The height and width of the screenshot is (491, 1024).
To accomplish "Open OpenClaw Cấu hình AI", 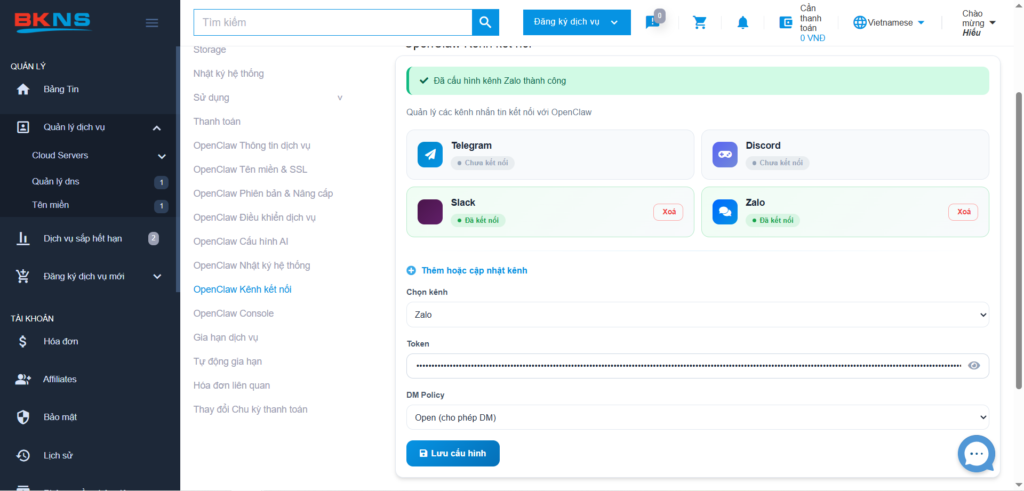I will 241,242.
